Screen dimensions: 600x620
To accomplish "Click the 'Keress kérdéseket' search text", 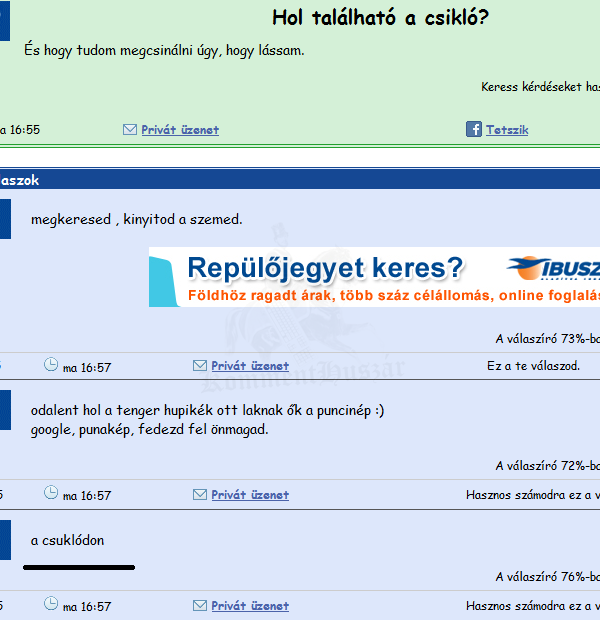I will point(540,86).
